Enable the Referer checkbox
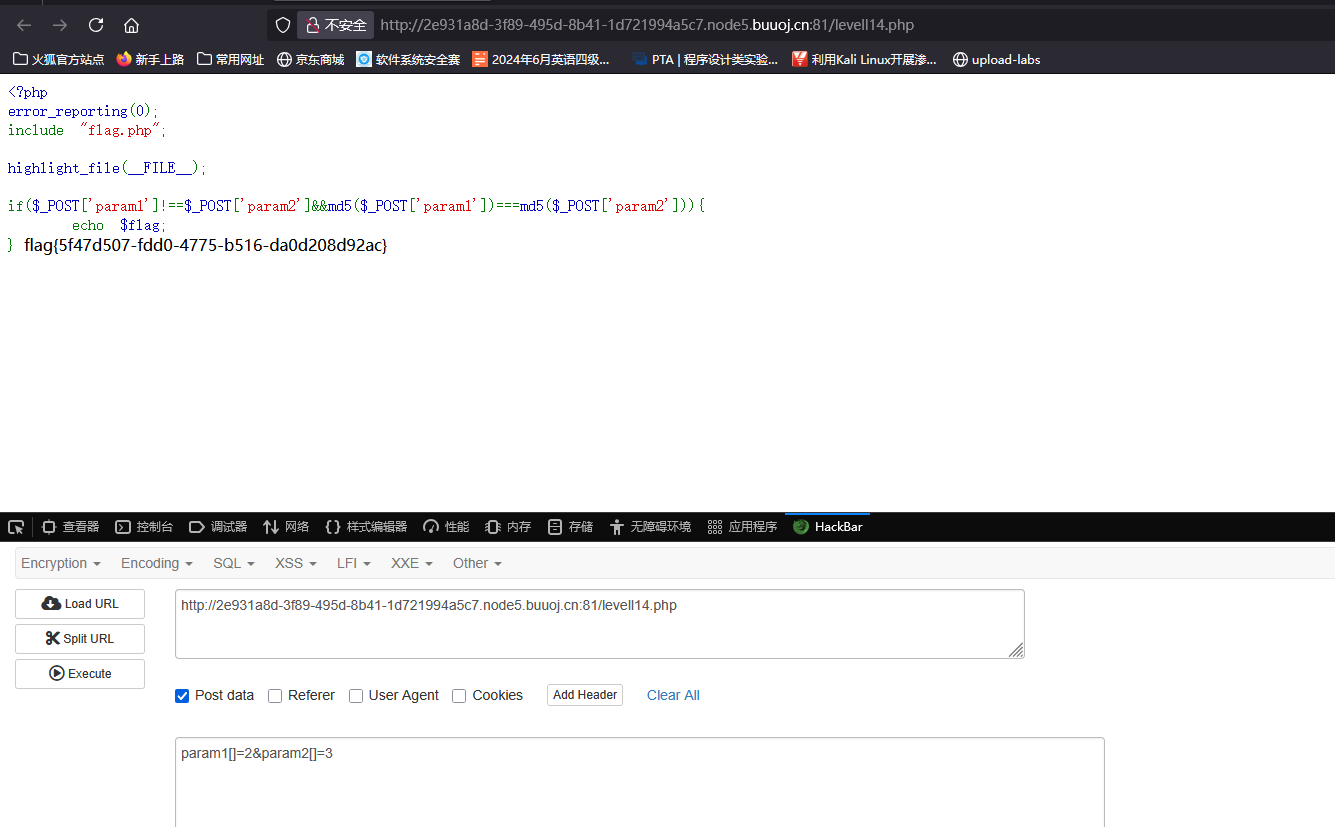The height and width of the screenshot is (827, 1335). coord(275,696)
